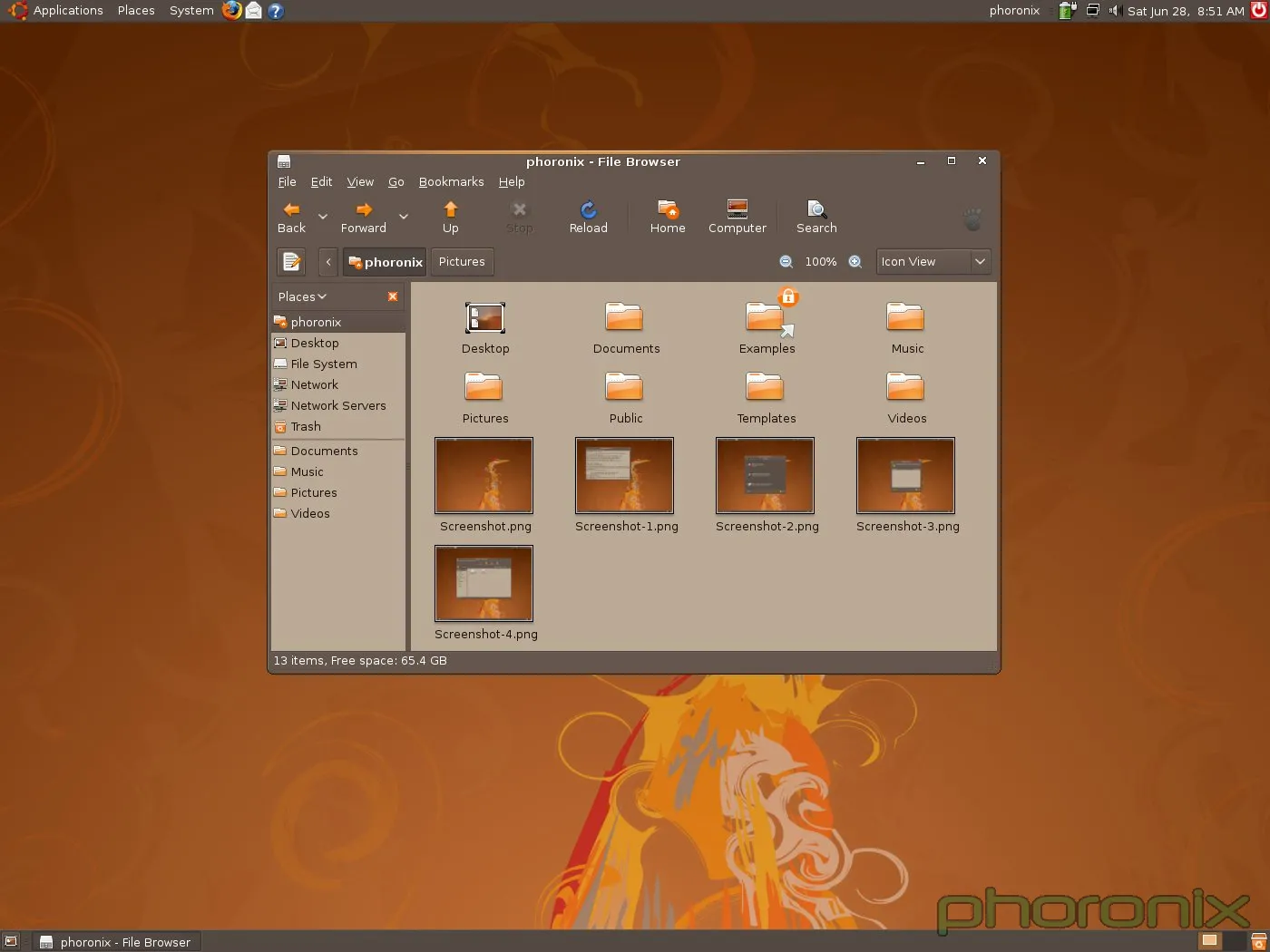The width and height of the screenshot is (1270, 952).
Task: Select the Desktop folder icon
Action: [x=484, y=319]
